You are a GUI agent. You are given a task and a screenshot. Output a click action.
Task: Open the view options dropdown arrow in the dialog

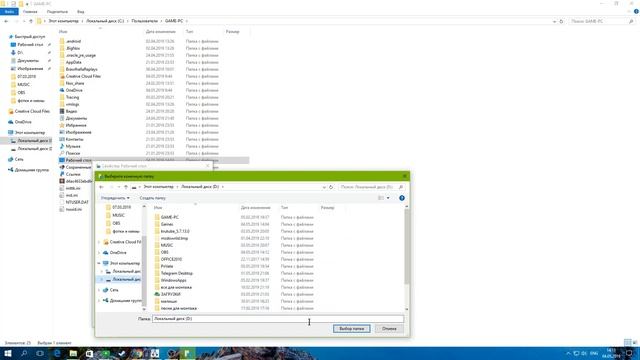pyautogui.click(x=388, y=198)
